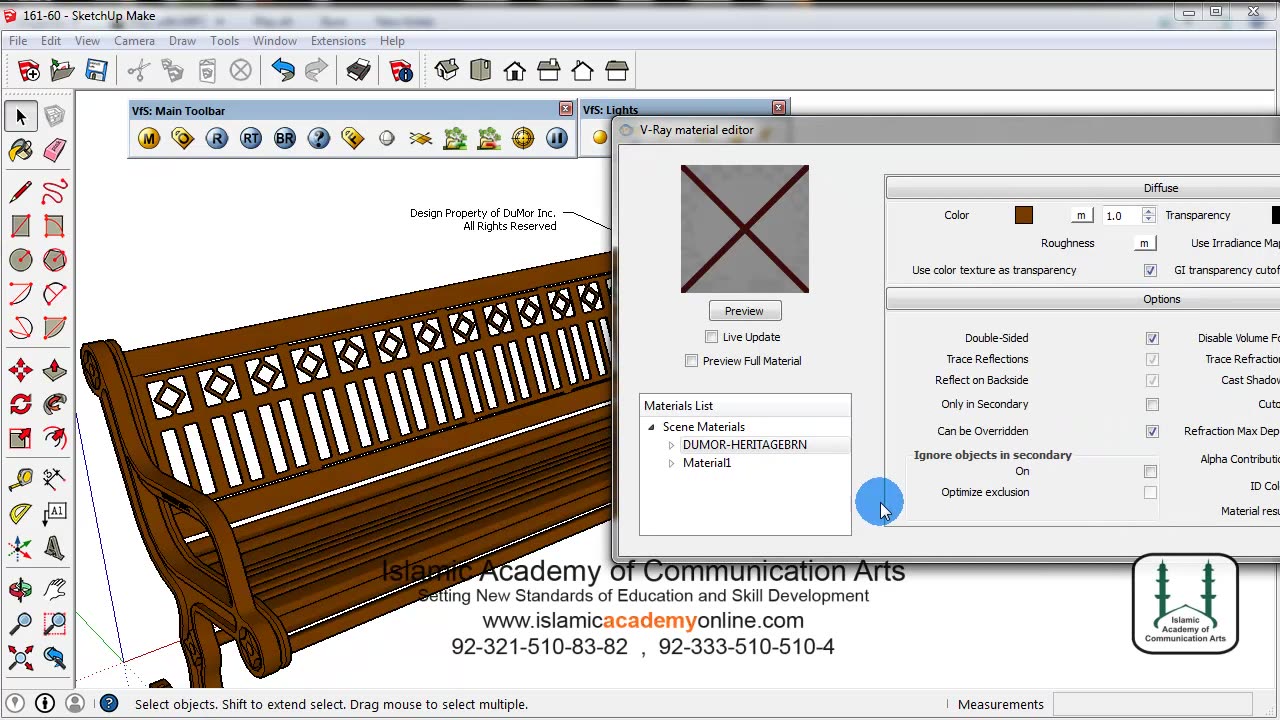
Task: Open V-Ray material editor M icon
Action: [149, 139]
